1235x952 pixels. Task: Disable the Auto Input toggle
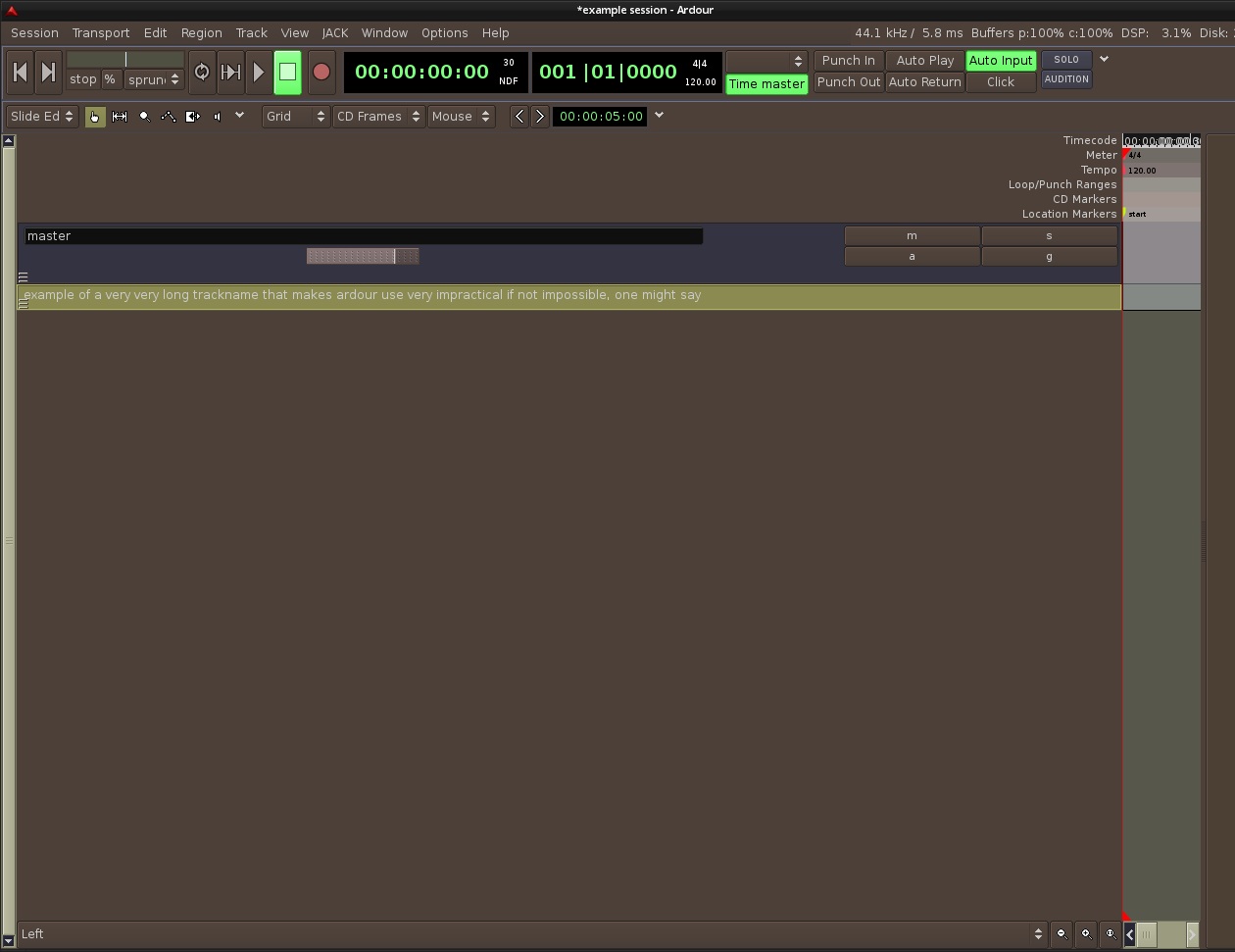1000,61
